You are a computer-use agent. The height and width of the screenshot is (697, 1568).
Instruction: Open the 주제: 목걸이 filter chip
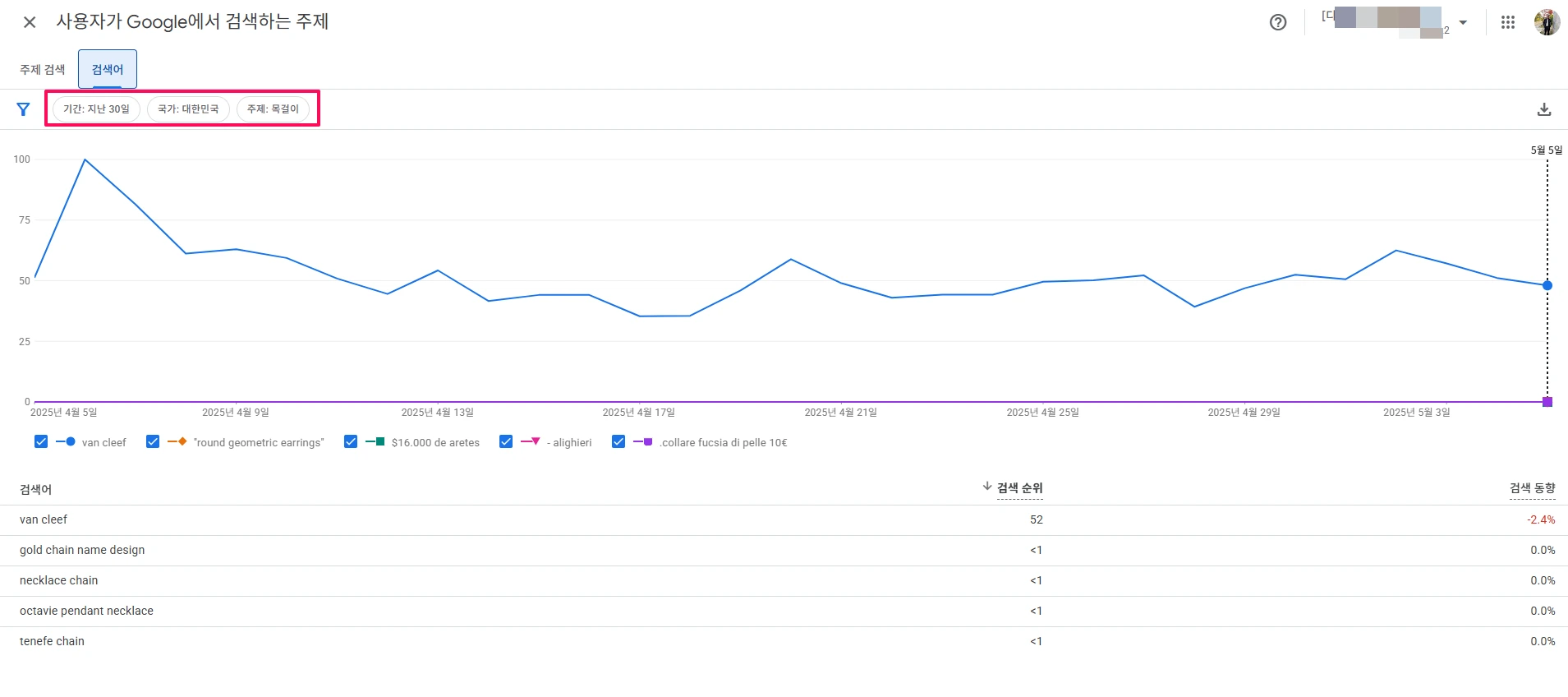point(273,109)
